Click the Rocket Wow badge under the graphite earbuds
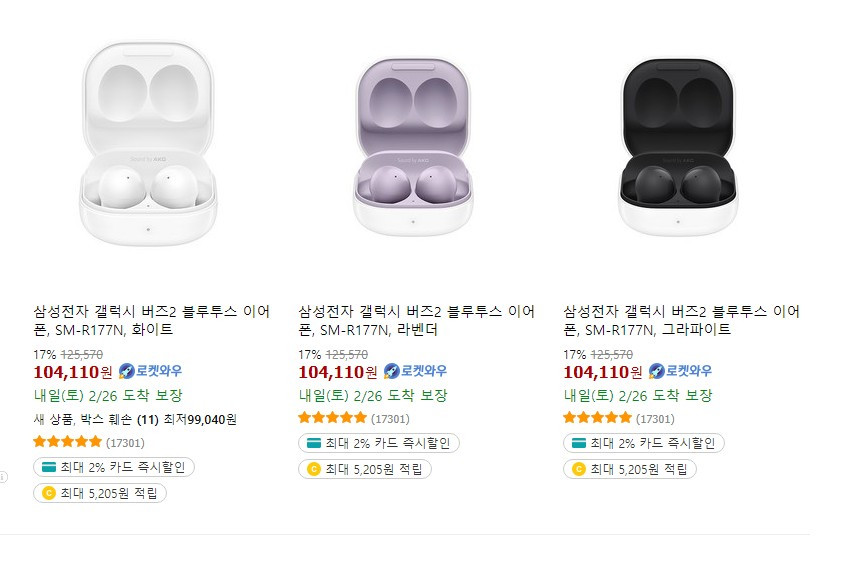The width and height of the screenshot is (850, 562). [680, 371]
